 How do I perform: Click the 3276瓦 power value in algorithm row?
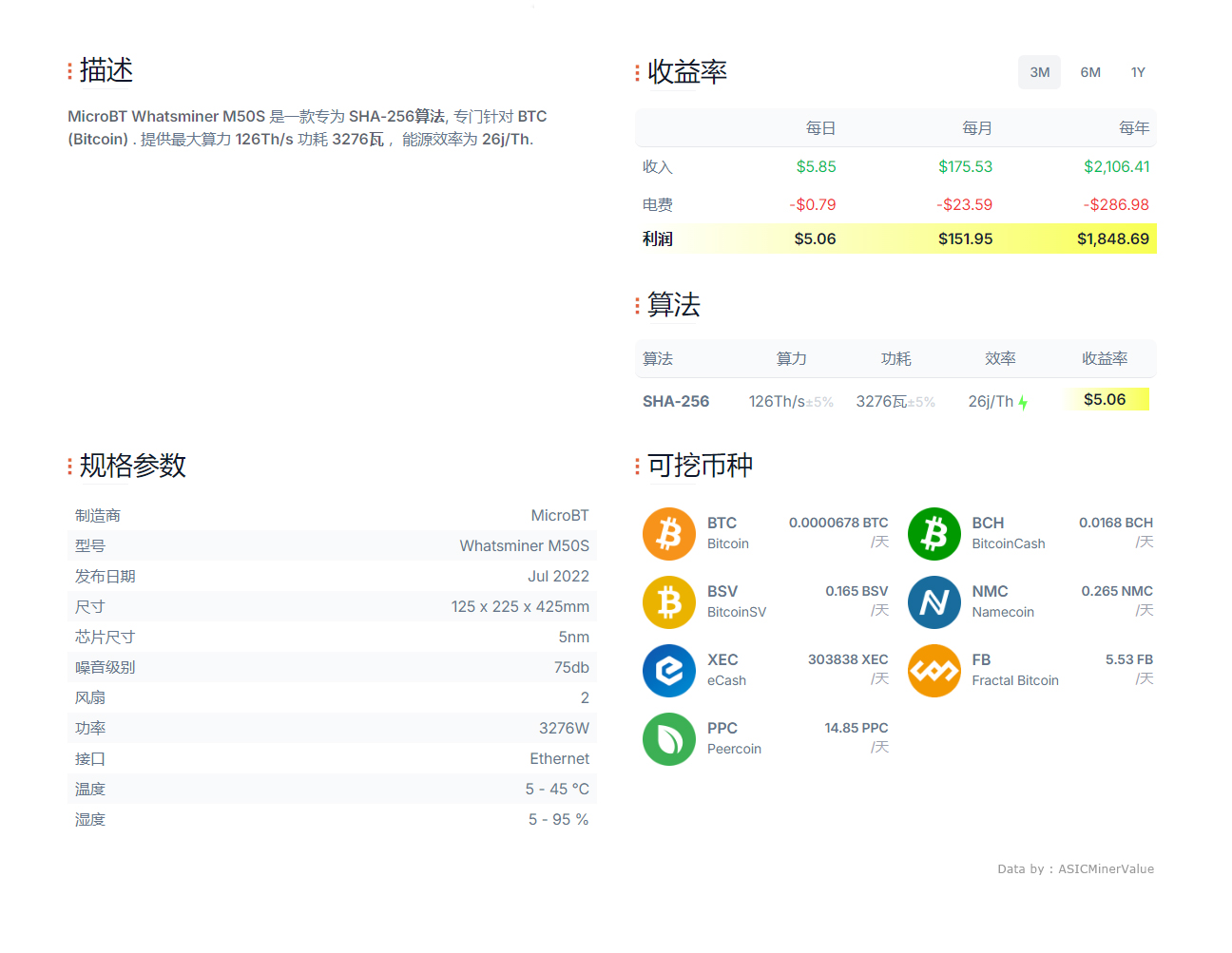coord(881,401)
